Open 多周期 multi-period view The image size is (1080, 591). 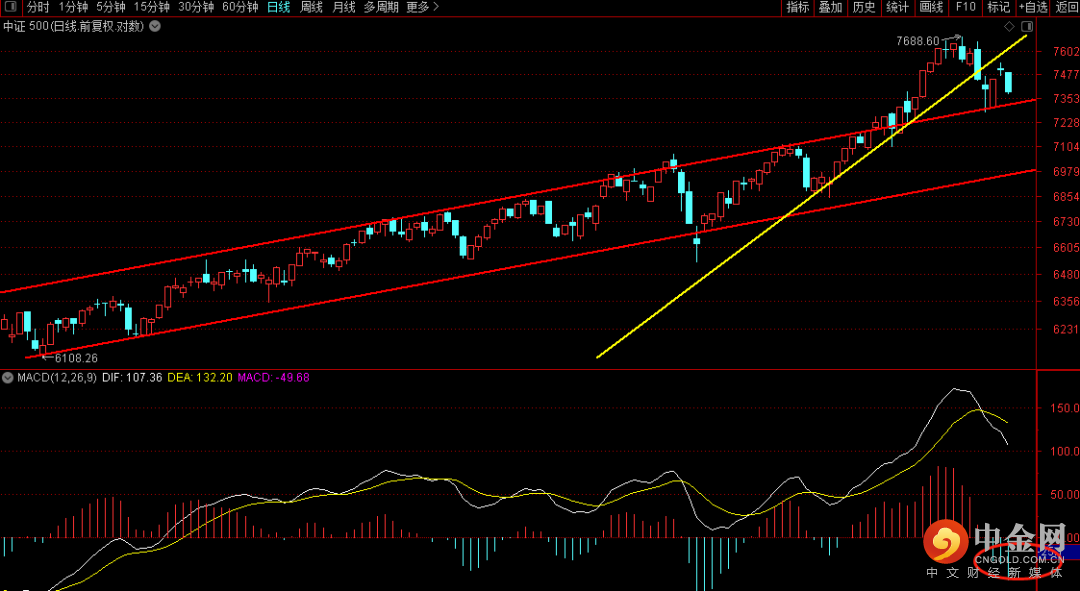[381, 7]
